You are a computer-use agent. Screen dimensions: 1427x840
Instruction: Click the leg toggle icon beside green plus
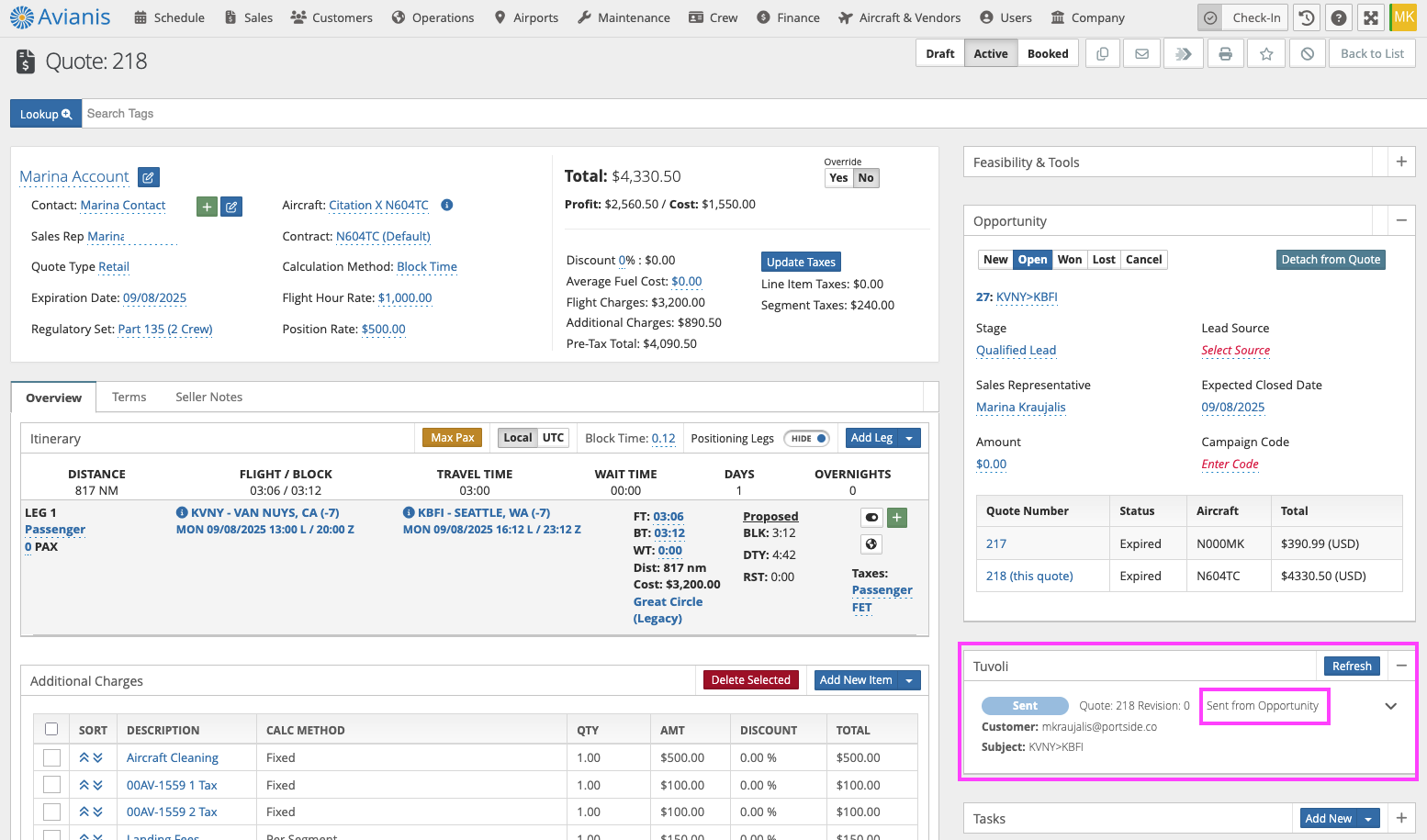coord(871,518)
